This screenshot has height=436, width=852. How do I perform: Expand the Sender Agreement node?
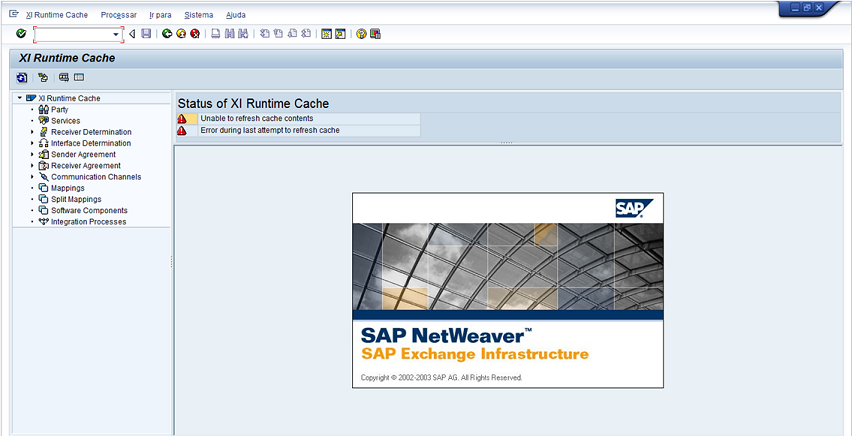[32, 154]
